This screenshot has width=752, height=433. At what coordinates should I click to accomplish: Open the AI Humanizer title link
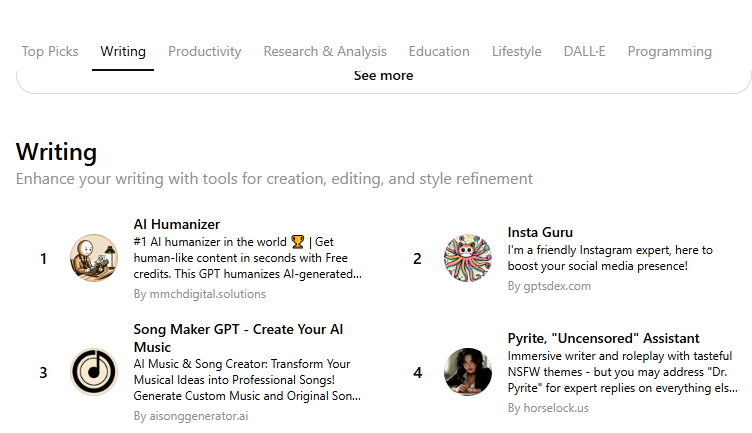pyautogui.click(x=177, y=224)
